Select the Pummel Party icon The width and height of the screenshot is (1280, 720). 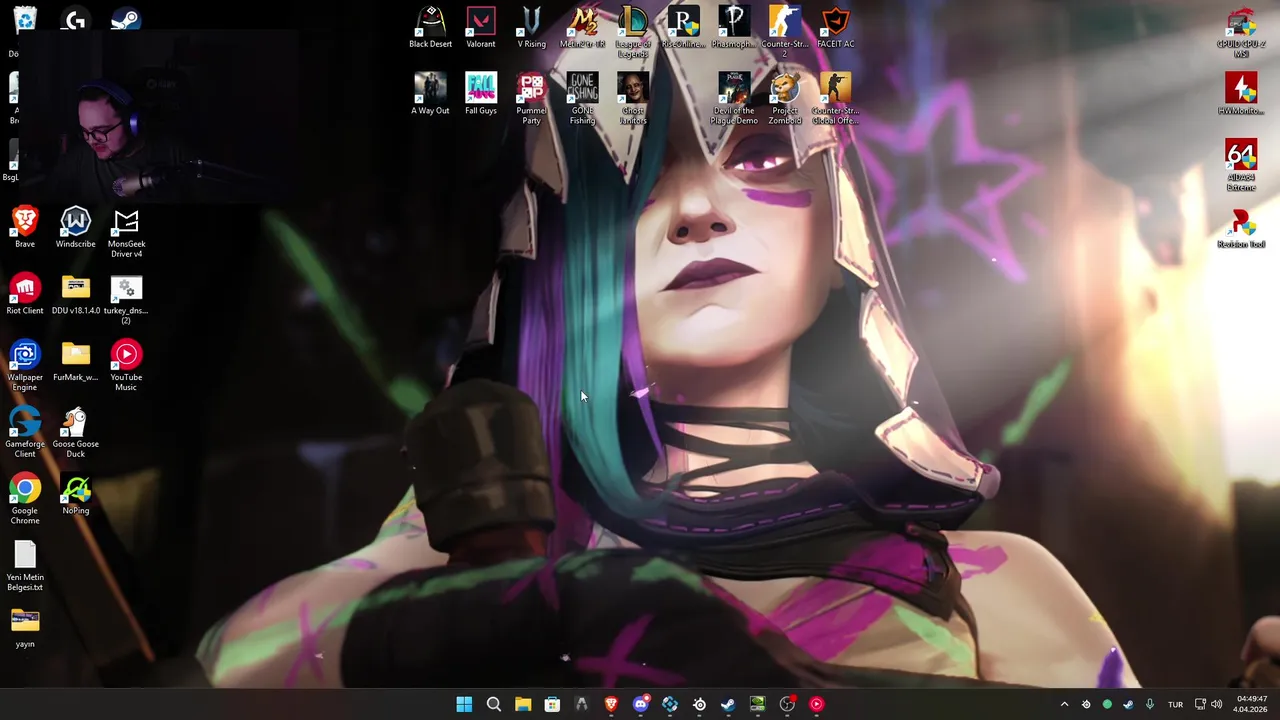[x=531, y=99]
